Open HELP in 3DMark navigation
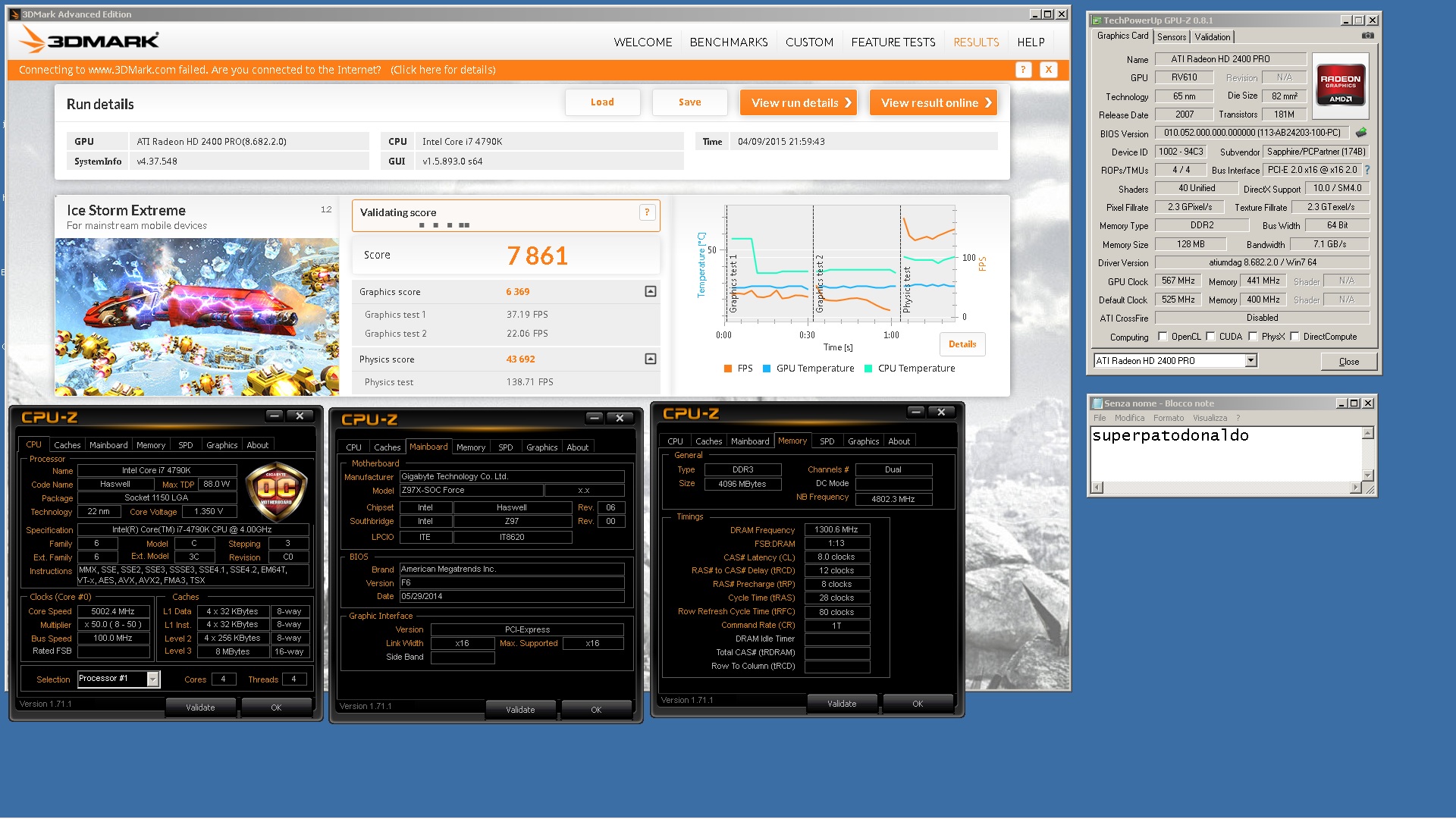 [x=1031, y=42]
